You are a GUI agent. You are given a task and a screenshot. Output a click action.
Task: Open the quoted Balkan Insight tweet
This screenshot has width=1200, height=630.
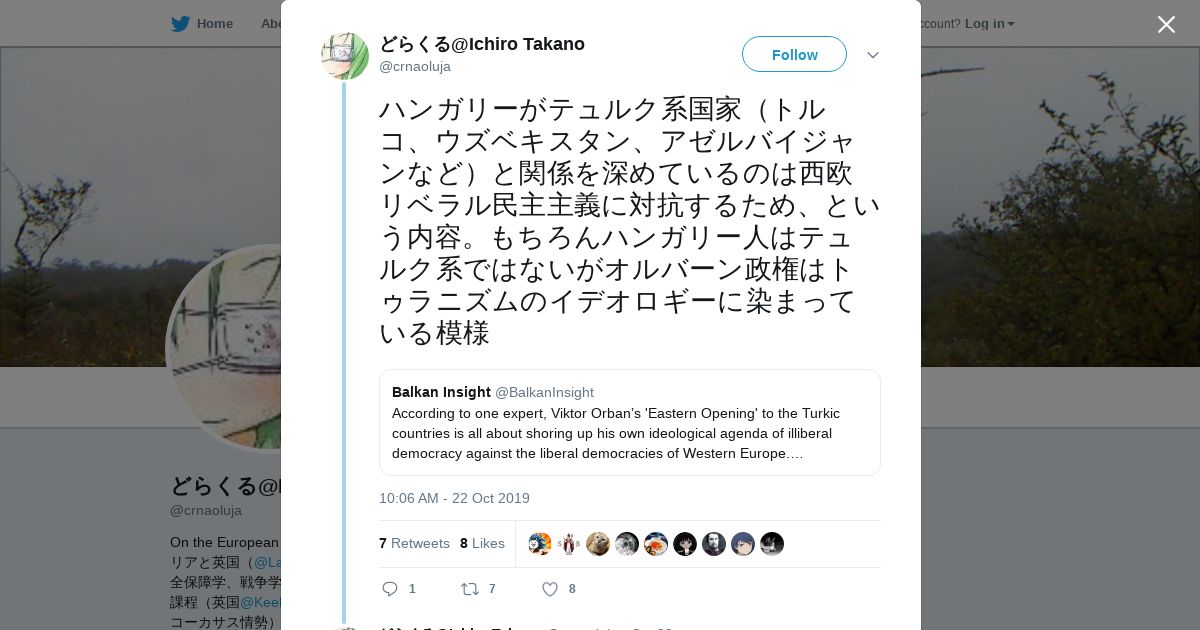629,422
